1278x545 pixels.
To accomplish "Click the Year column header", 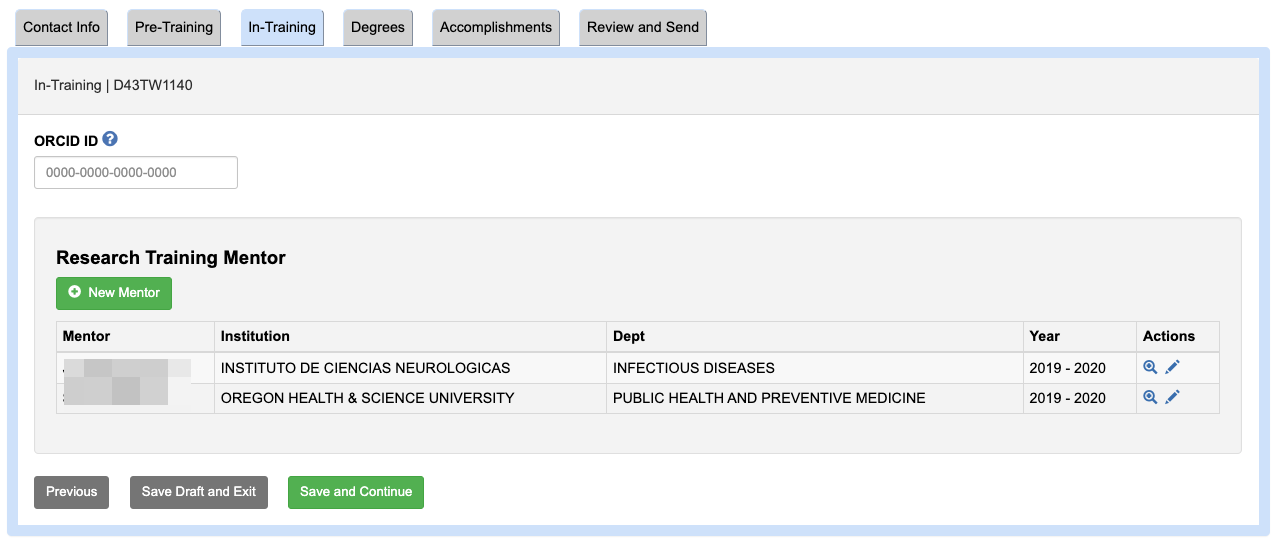I will 1044,336.
